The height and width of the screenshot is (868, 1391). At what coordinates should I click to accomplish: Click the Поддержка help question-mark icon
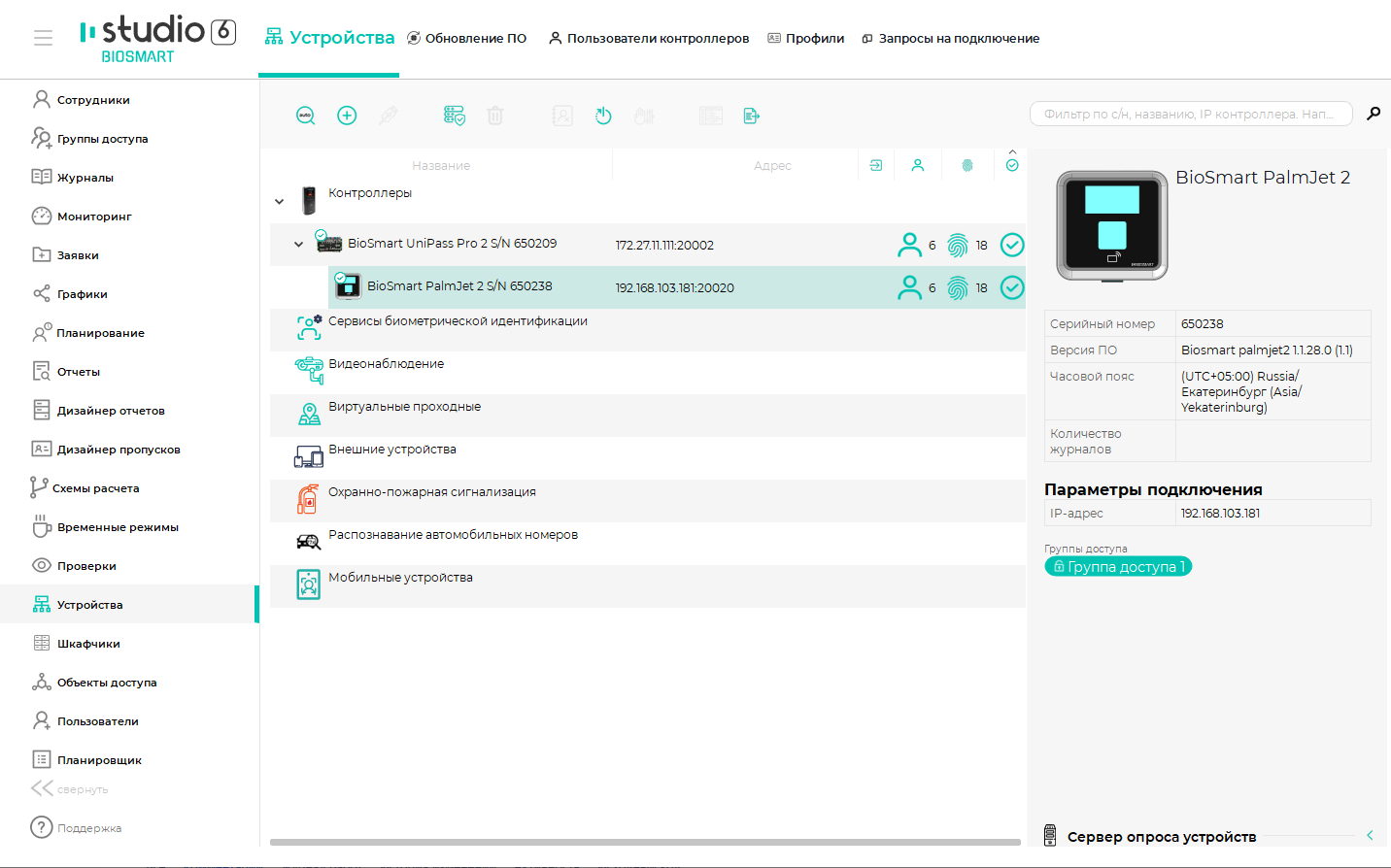(42, 827)
